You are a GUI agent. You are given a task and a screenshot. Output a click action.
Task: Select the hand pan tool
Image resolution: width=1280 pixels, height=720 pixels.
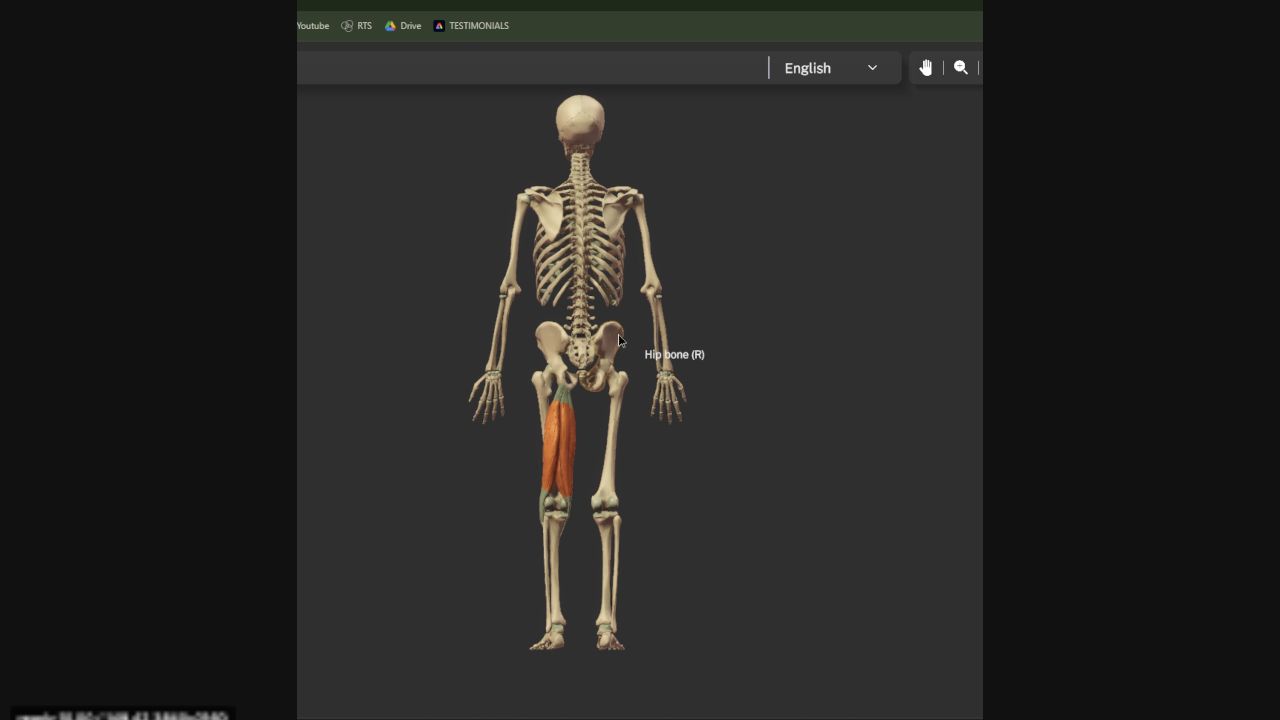click(926, 68)
